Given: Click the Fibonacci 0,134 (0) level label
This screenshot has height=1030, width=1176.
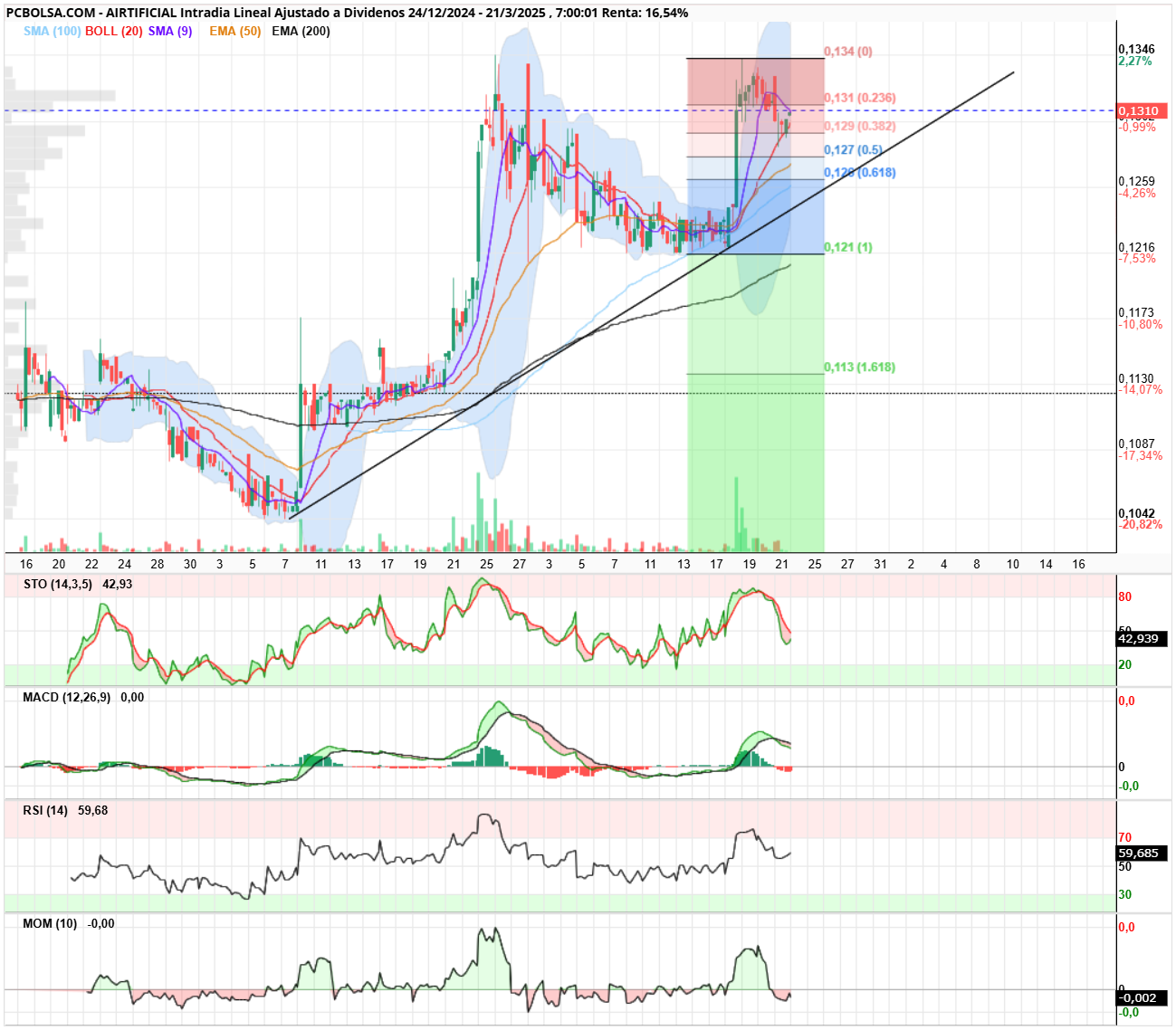Looking at the screenshot, I should tap(848, 52).
